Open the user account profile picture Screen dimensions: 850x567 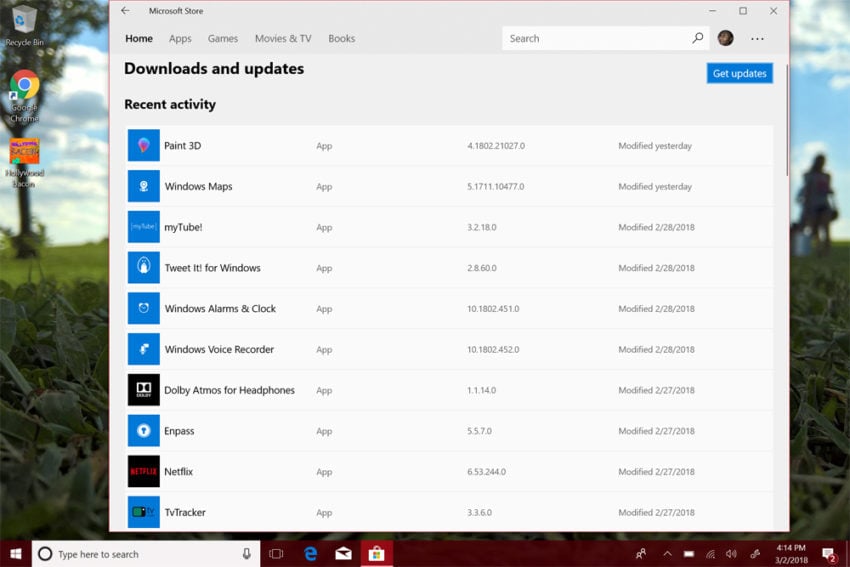coord(725,38)
